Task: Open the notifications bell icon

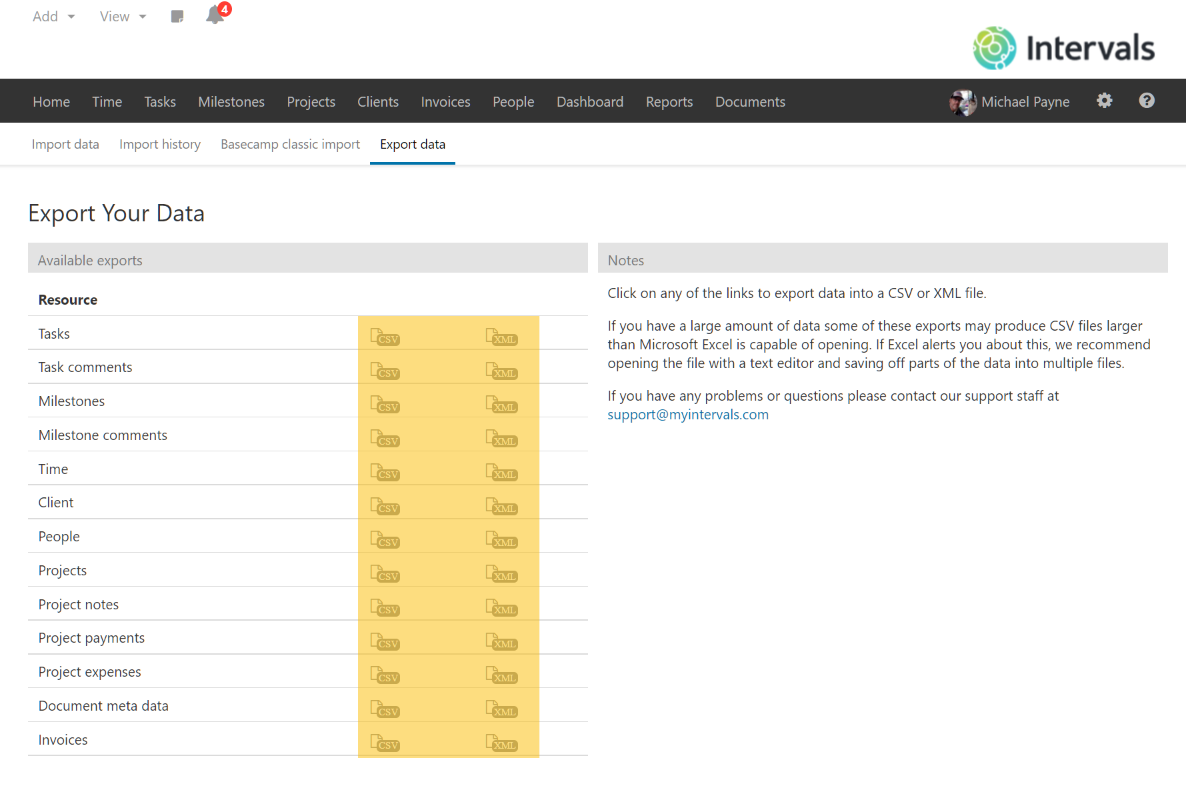Action: [215, 16]
